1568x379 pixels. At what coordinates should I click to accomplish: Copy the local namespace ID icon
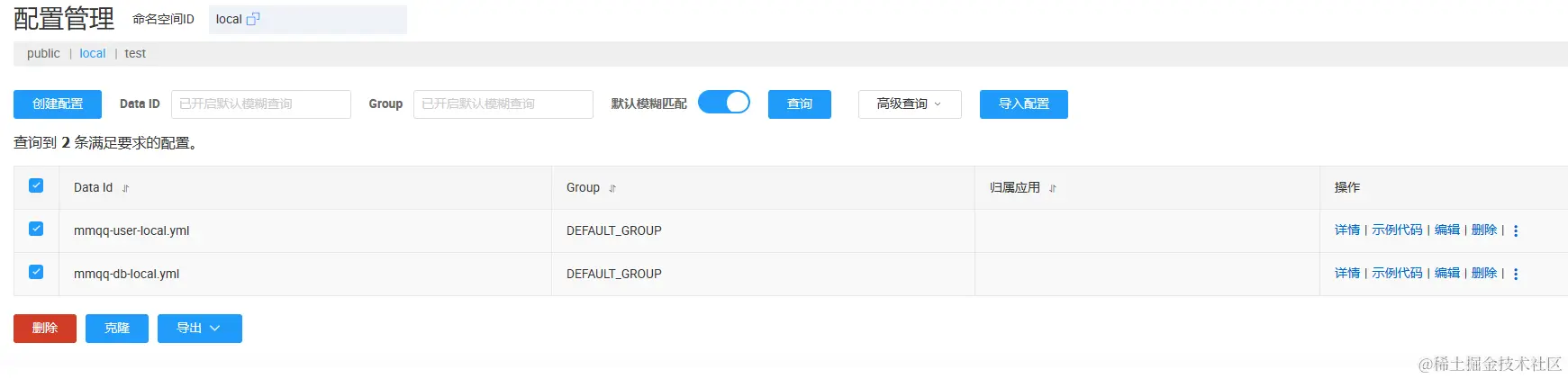tap(253, 19)
